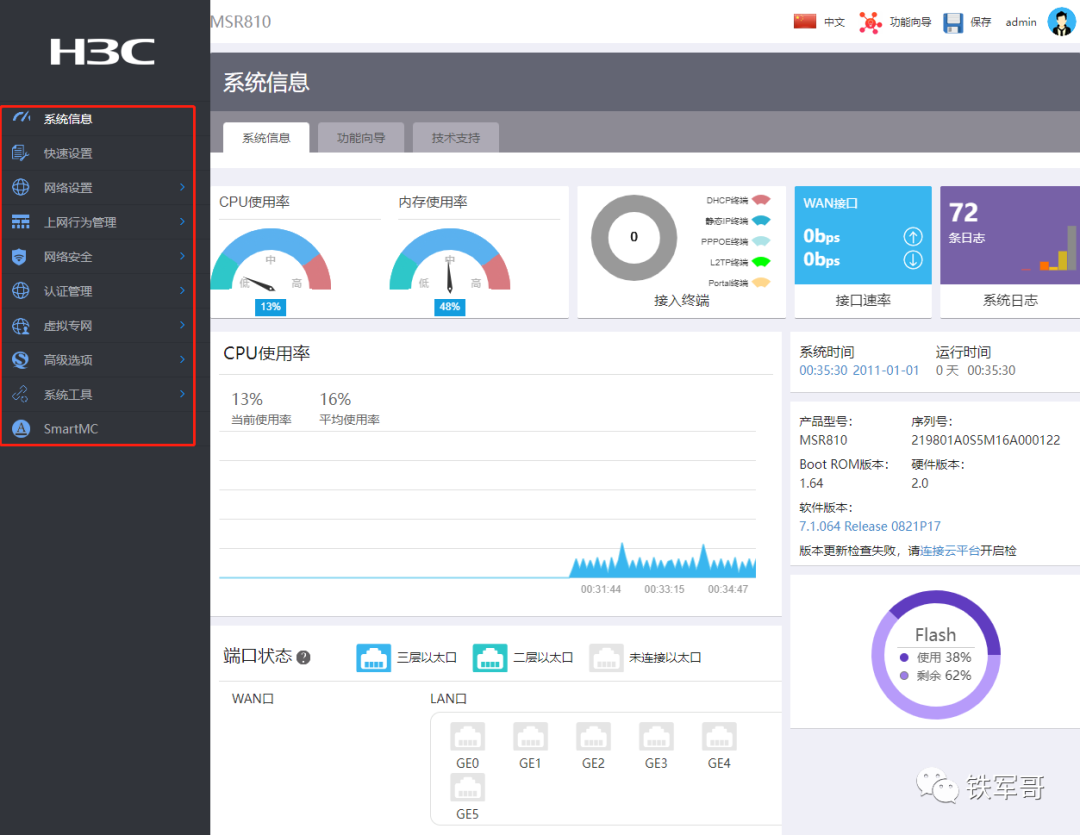Click the admin user avatar

1061,21
